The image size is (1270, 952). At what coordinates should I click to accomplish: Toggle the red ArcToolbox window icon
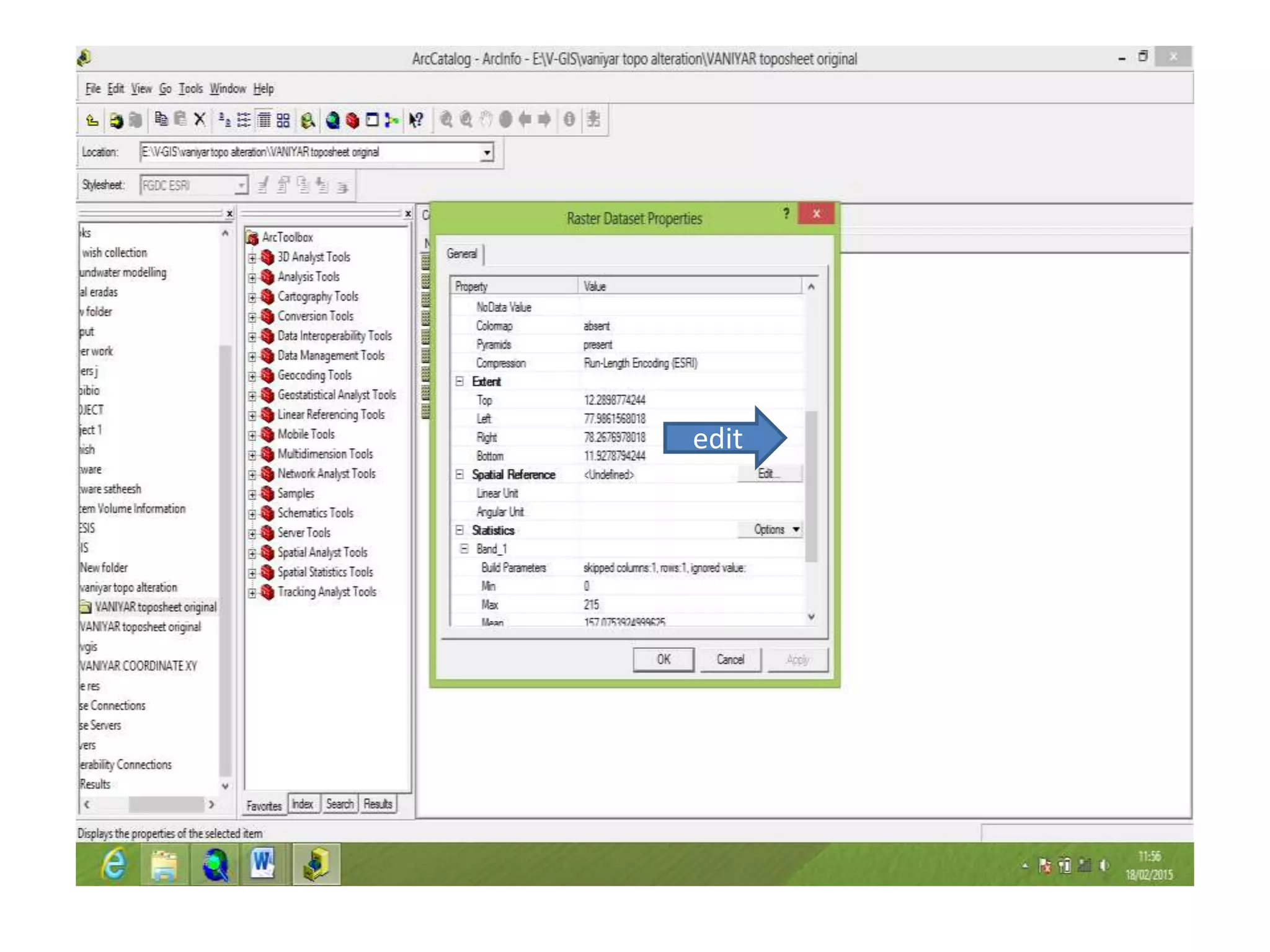[x=352, y=120]
